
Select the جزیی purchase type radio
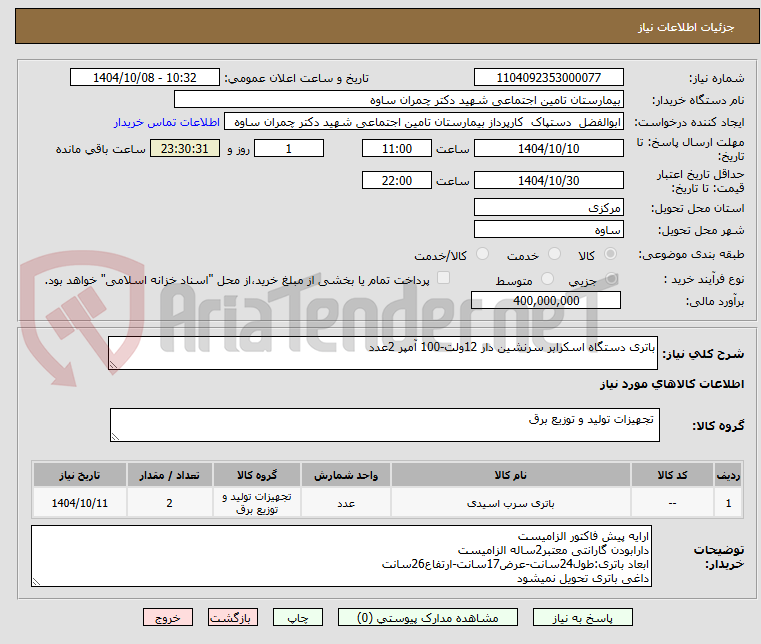pyautogui.click(x=612, y=279)
